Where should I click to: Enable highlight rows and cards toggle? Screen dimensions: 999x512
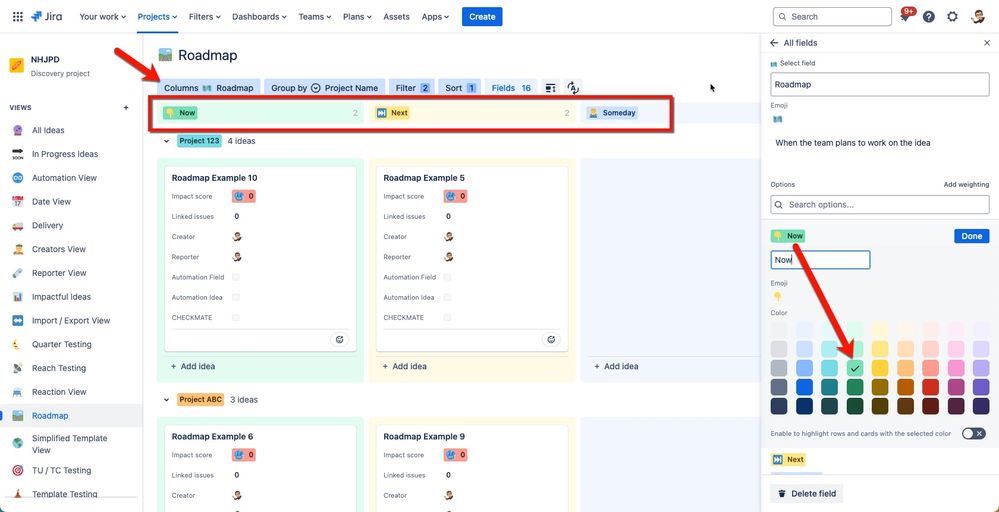974,434
